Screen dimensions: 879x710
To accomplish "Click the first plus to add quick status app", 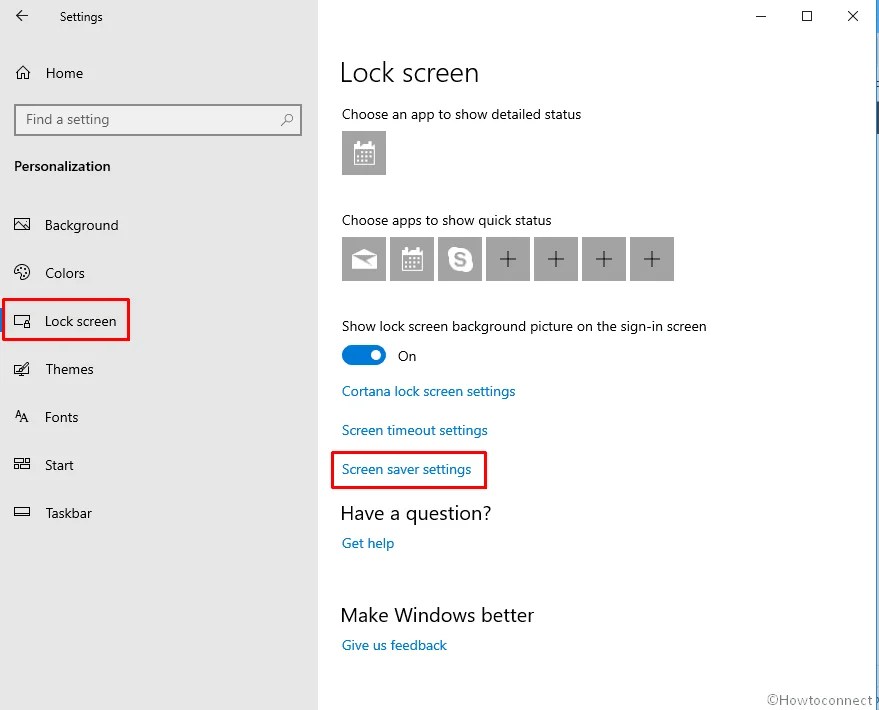I will pos(507,258).
